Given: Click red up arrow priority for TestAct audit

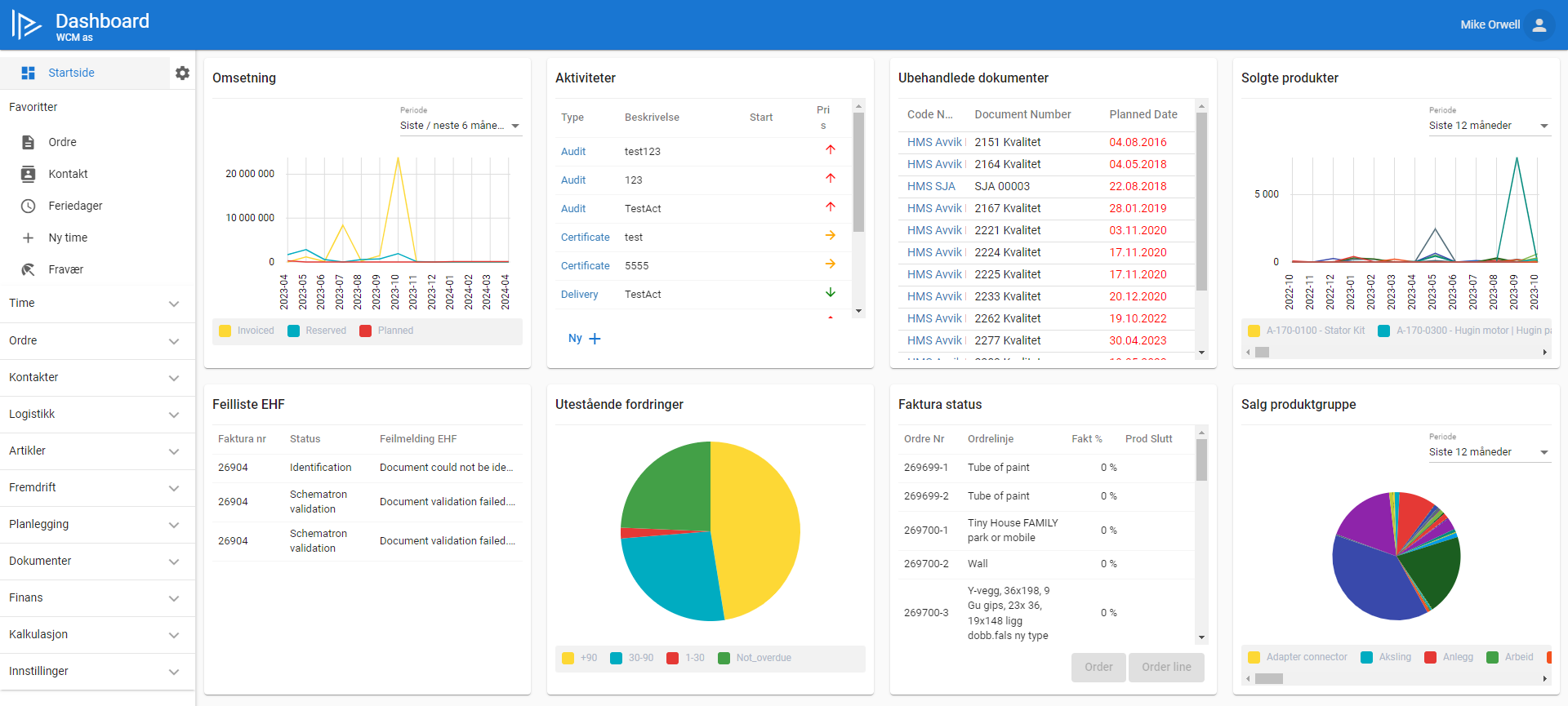Looking at the screenshot, I should coord(830,206).
